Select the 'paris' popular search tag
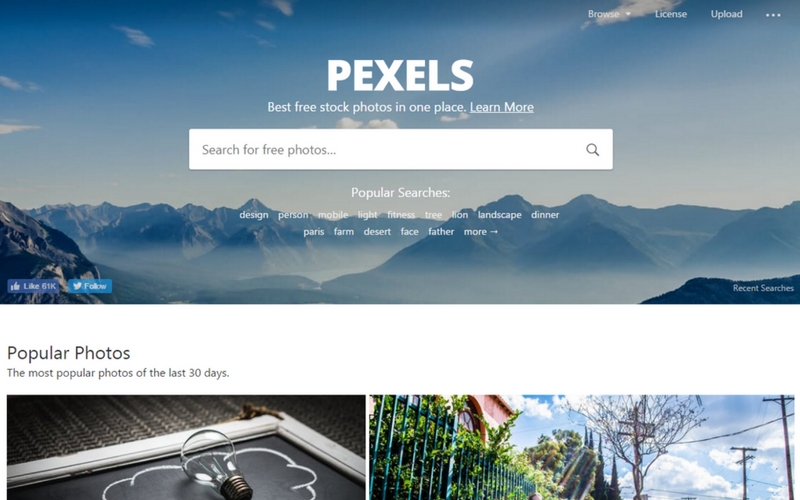The height and width of the screenshot is (500, 800). 314,232
